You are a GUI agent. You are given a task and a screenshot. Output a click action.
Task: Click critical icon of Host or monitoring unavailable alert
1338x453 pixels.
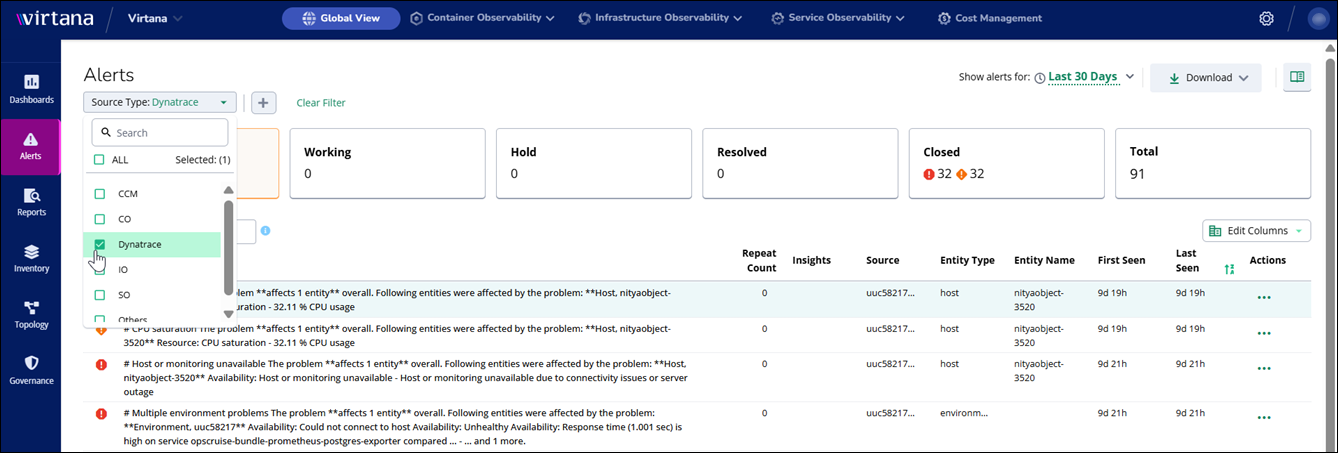pyautogui.click(x=101, y=364)
